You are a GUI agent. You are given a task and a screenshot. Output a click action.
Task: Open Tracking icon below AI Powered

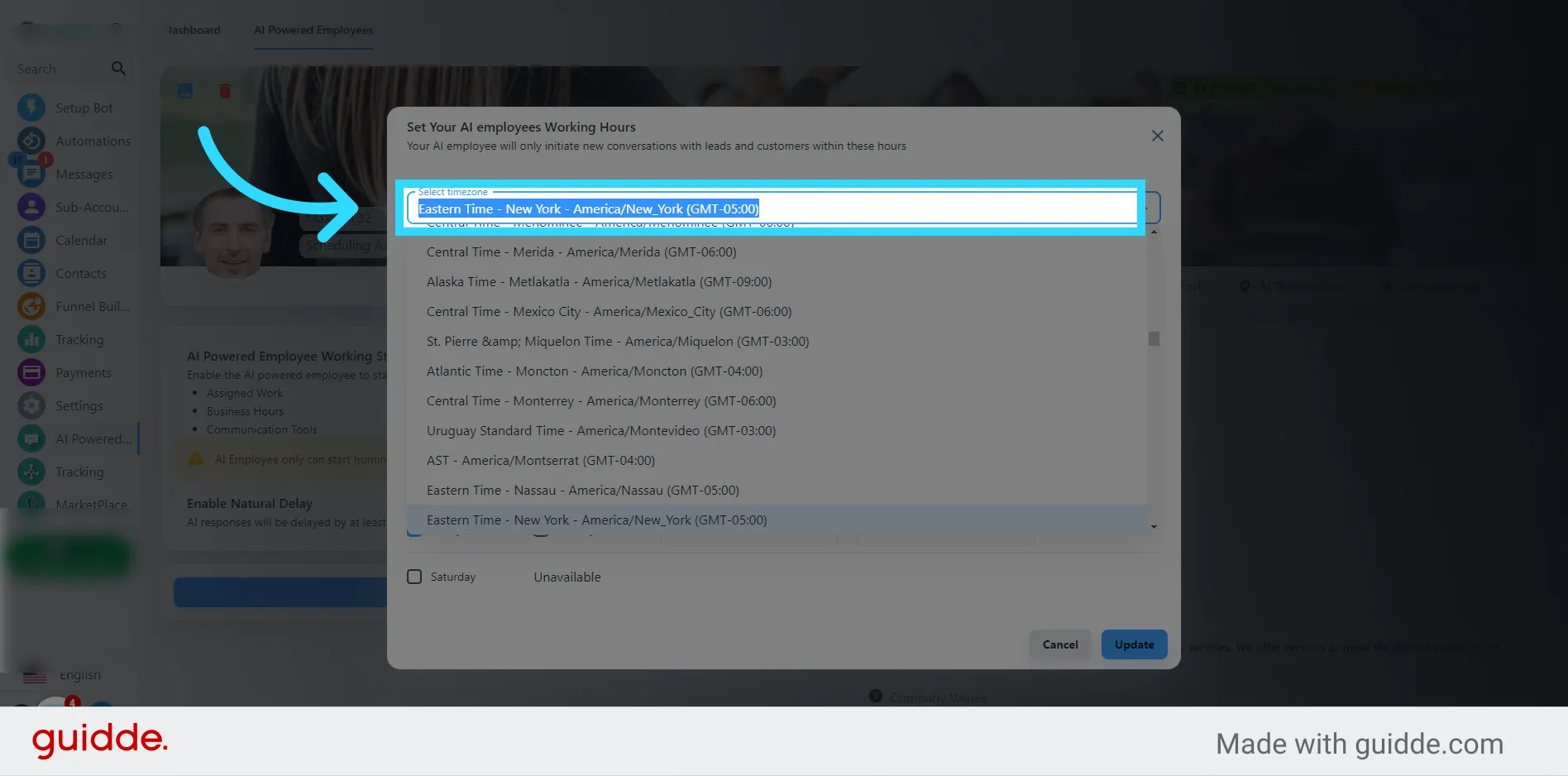coord(31,472)
